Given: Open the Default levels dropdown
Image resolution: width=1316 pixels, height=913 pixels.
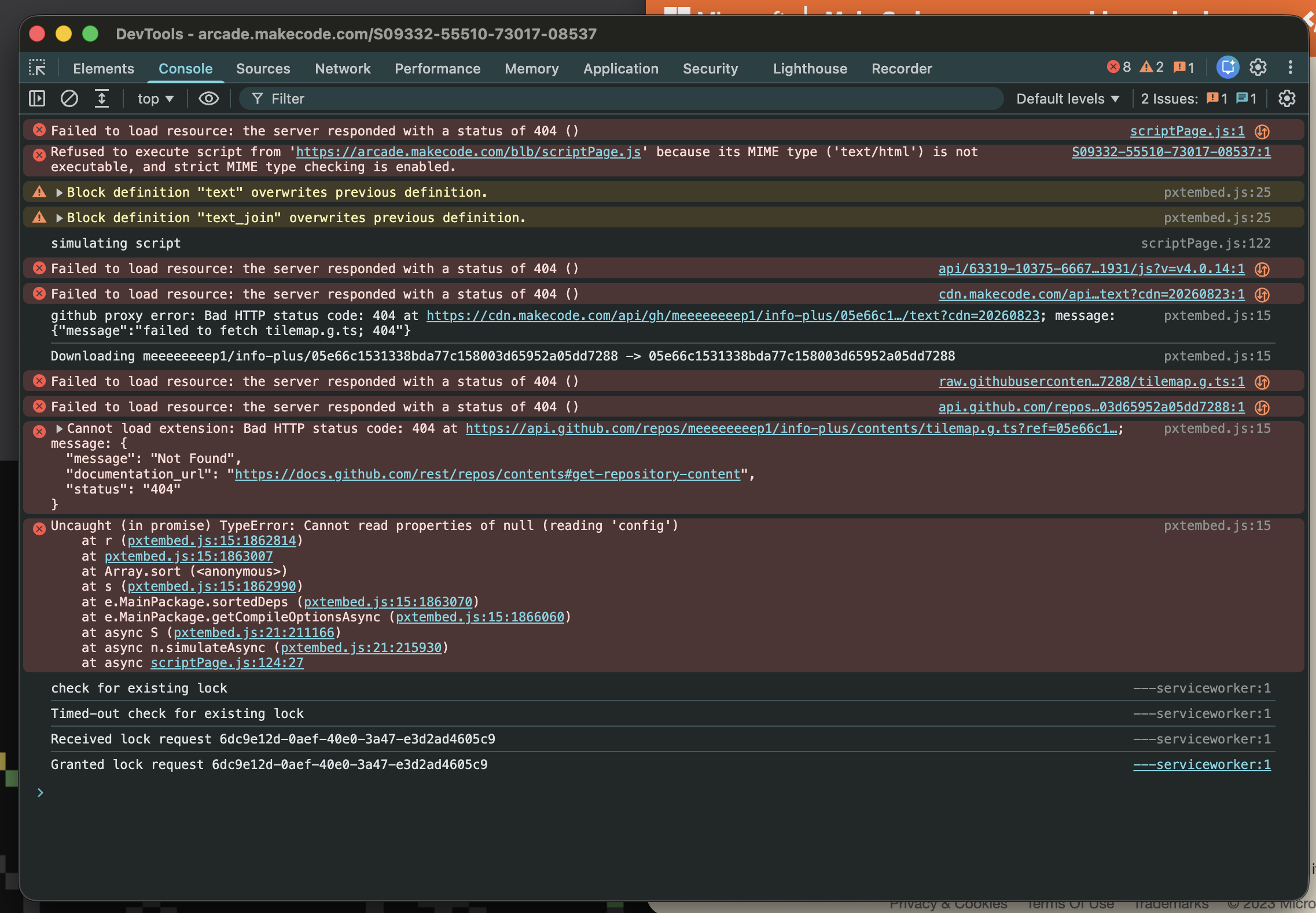Looking at the screenshot, I should coord(1068,99).
